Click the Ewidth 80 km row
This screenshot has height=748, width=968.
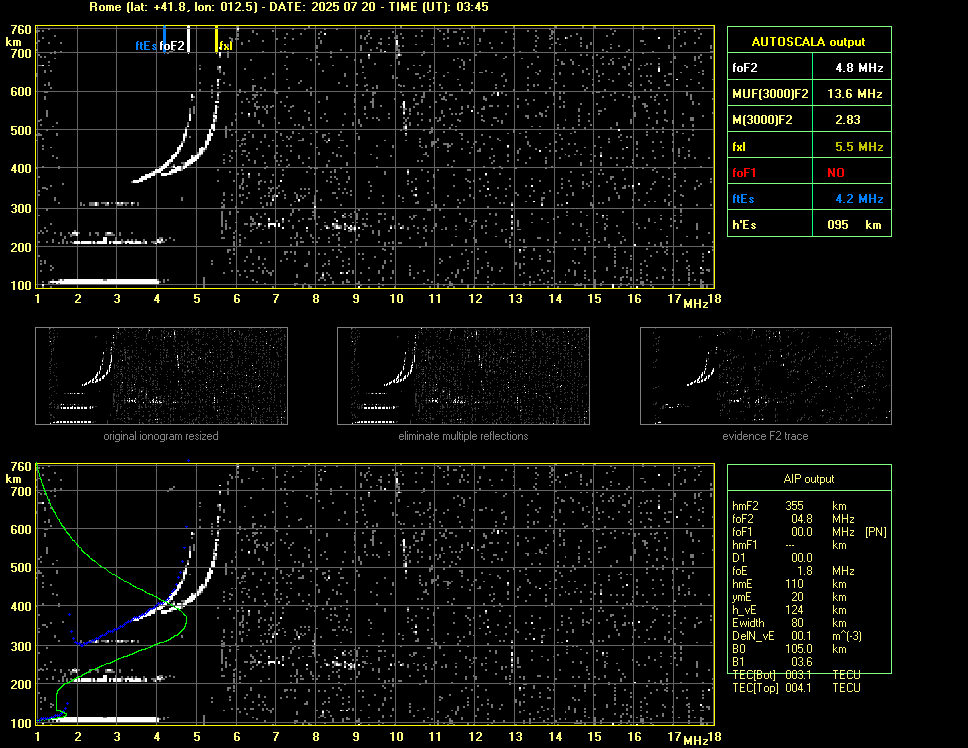tap(790, 623)
